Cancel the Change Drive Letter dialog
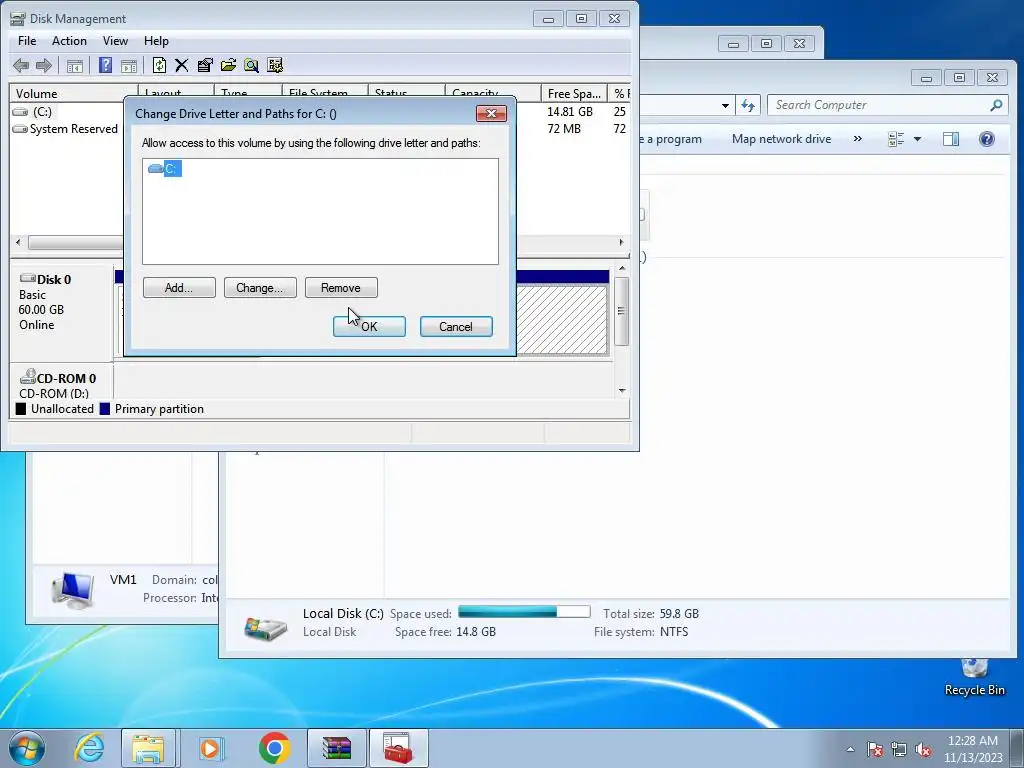This screenshot has width=1024, height=768. click(456, 327)
